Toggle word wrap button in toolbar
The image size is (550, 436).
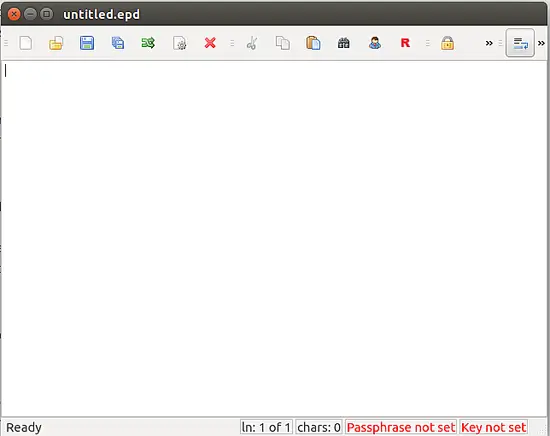(520, 43)
